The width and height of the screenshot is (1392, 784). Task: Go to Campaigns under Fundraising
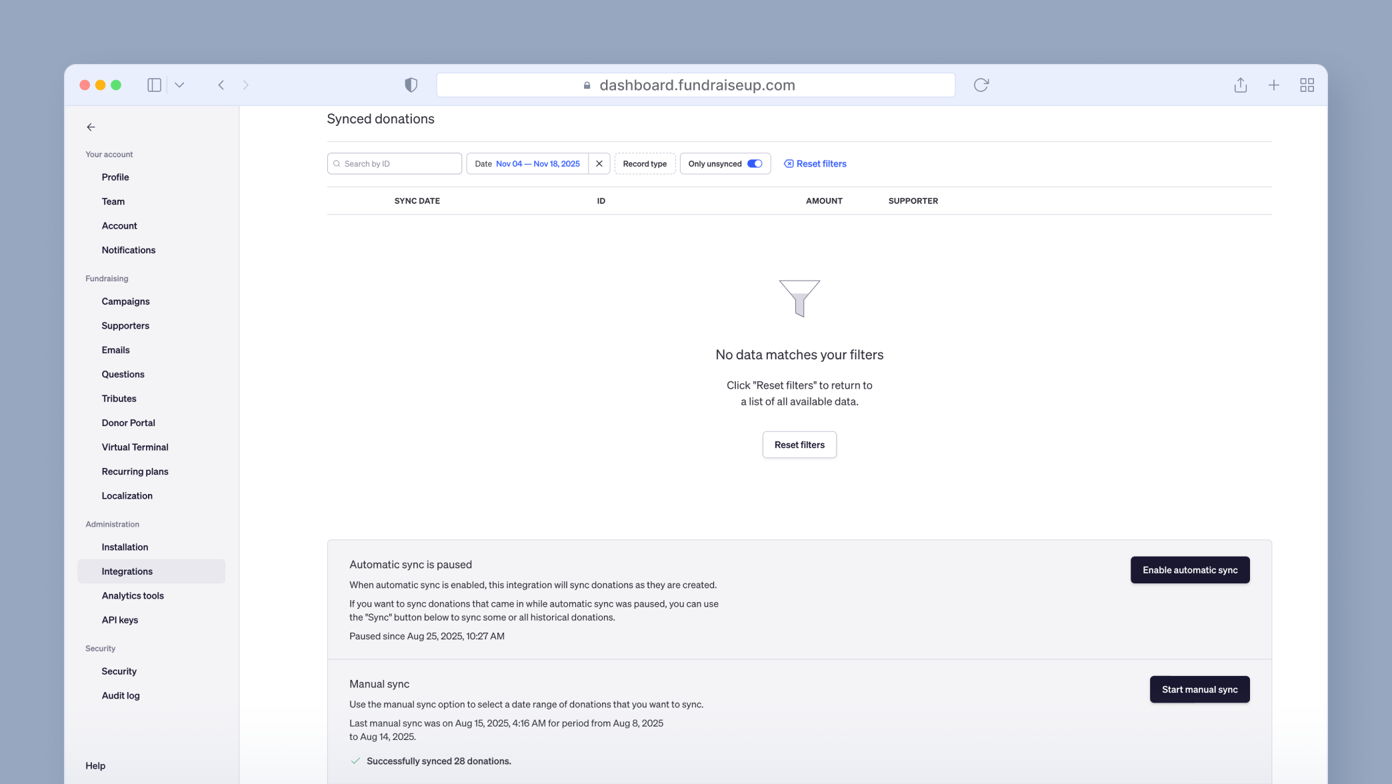pyautogui.click(x=125, y=301)
